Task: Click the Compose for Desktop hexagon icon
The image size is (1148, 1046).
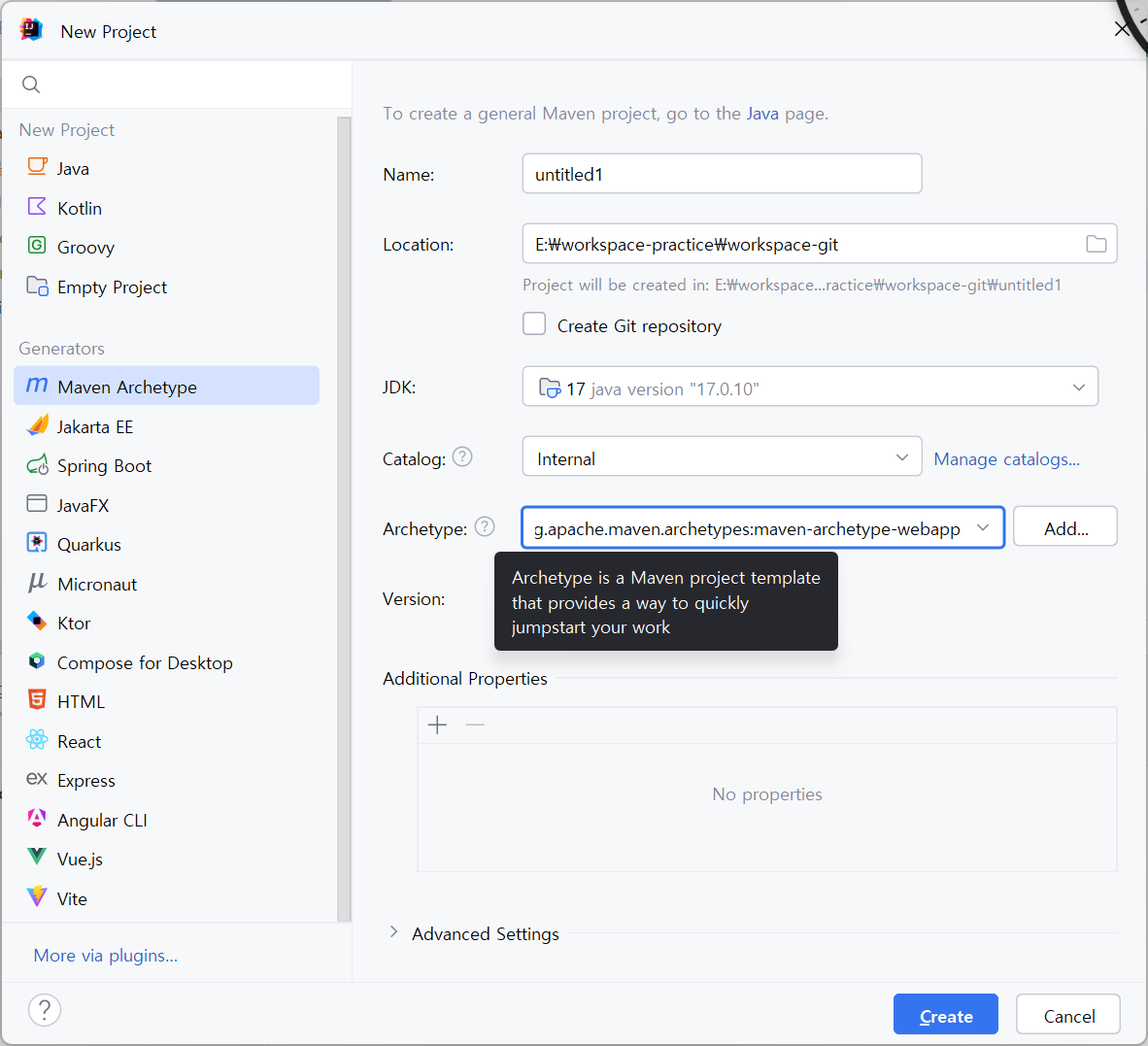Action: 37,661
